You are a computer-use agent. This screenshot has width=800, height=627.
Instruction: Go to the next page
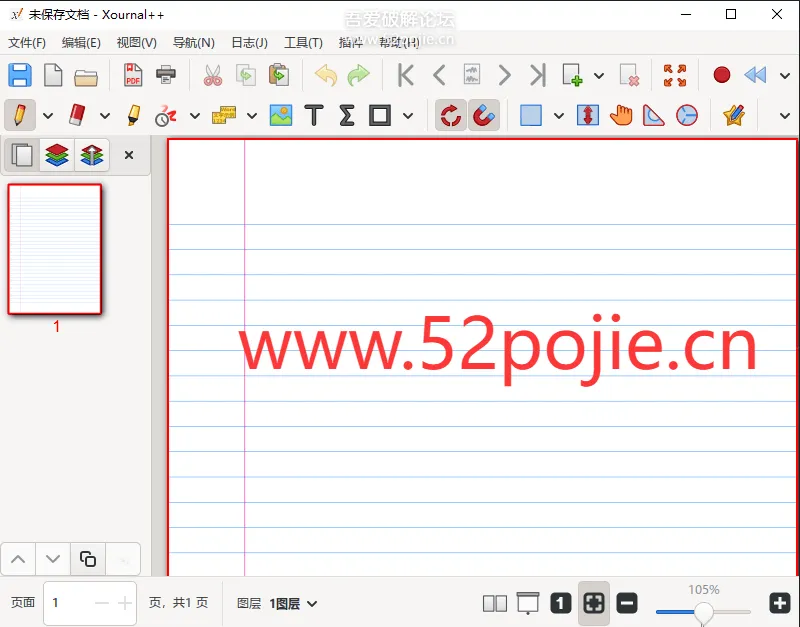click(505, 75)
